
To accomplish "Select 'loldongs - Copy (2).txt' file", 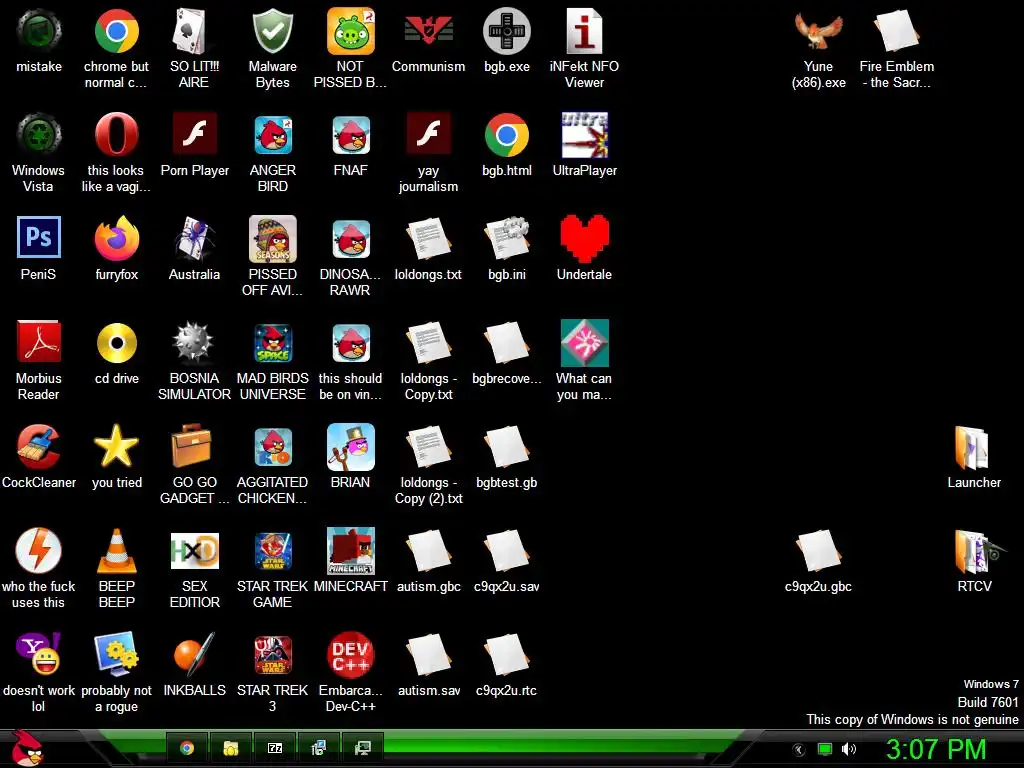I will click(428, 447).
